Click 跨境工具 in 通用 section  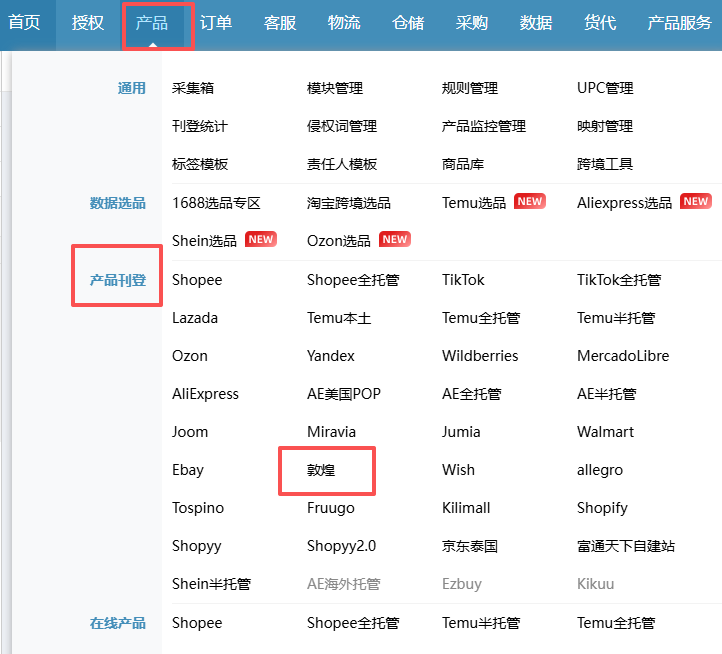pos(605,164)
